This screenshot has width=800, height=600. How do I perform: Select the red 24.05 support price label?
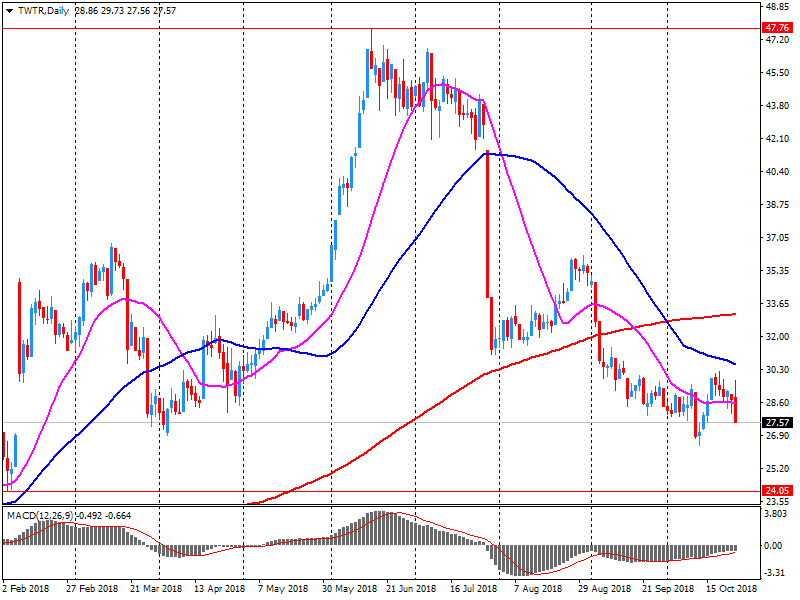coord(777,490)
